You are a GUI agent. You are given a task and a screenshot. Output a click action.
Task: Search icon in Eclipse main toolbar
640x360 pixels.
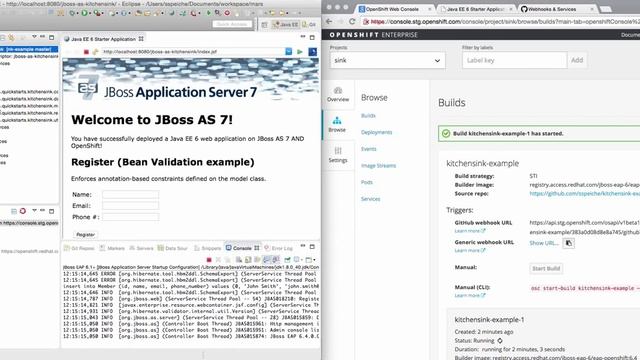tap(218, 13)
